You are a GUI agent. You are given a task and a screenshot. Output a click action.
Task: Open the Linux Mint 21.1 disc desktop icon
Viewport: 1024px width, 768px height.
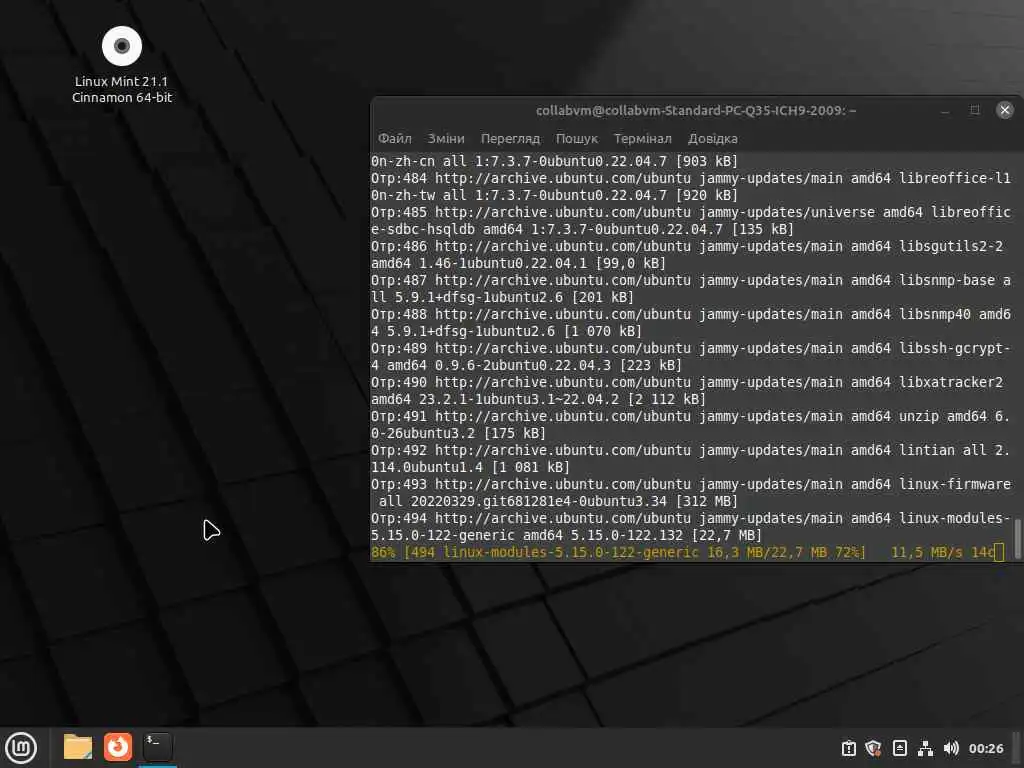click(x=122, y=46)
